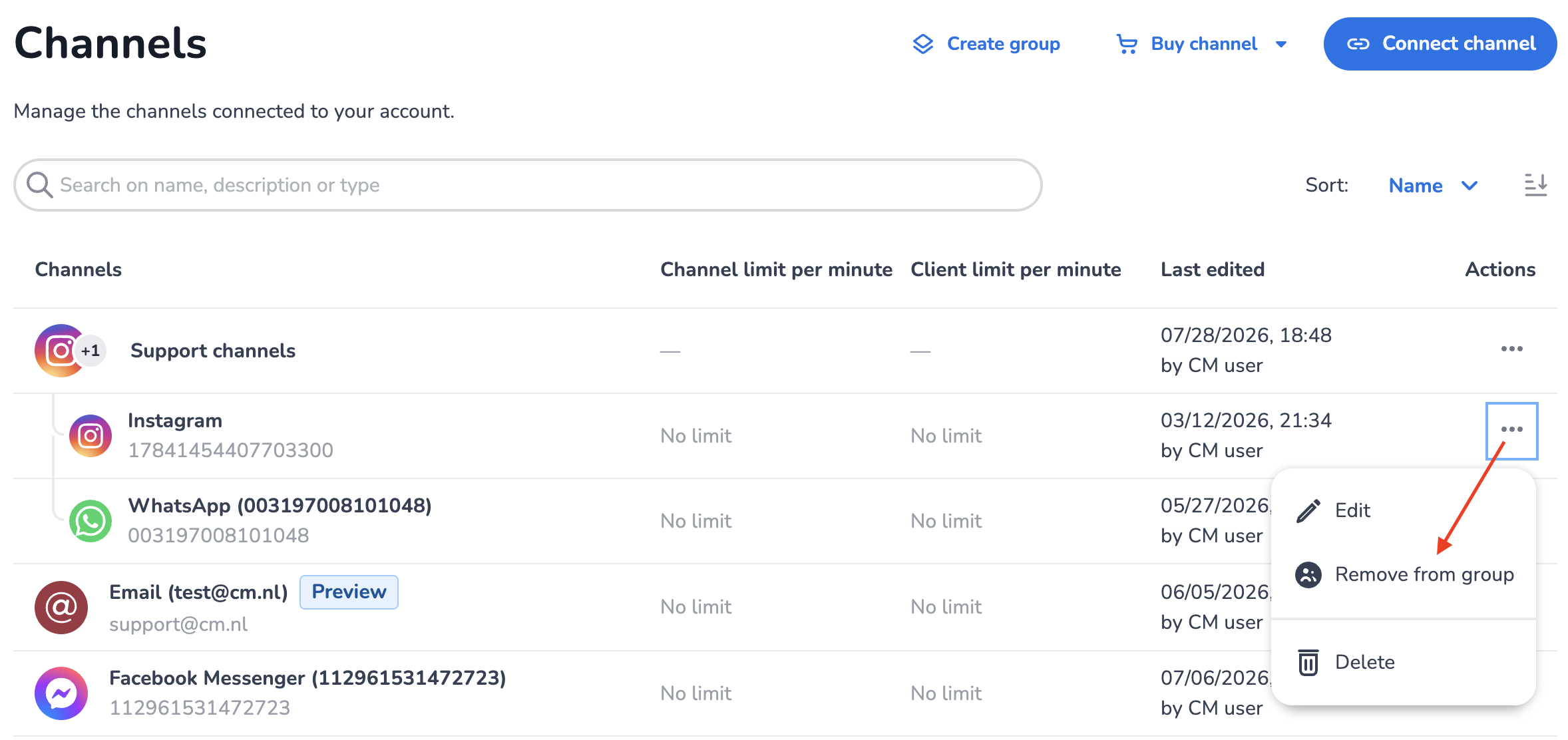
Task: Click the Support channels group Instagram icon
Action: click(x=61, y=351)
